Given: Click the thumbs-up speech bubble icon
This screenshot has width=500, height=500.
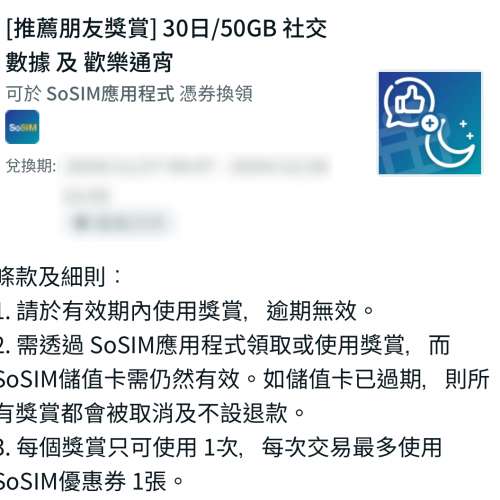Looking at the screenshot, I should point(408,104).
